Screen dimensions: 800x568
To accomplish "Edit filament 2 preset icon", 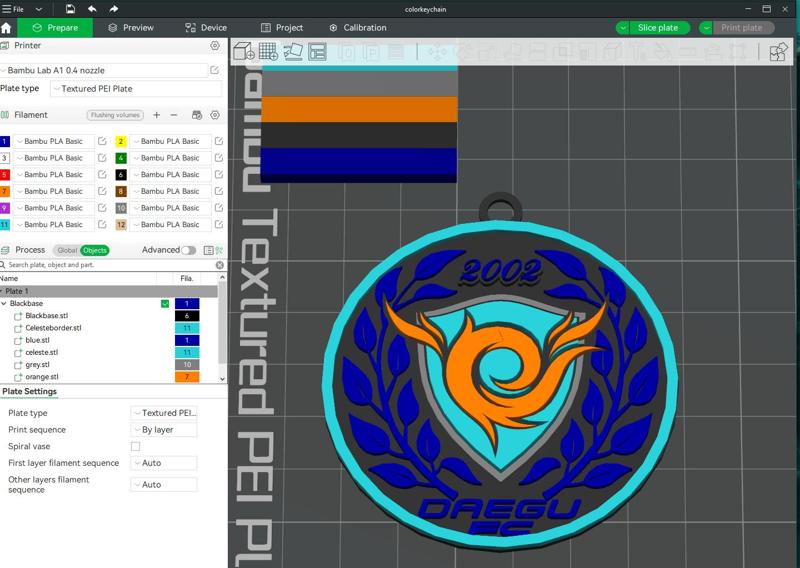I will click(219, 141).
